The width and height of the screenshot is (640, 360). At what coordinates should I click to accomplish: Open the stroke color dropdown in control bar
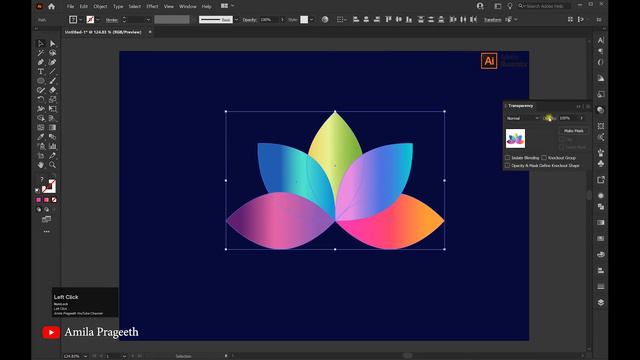98,20
